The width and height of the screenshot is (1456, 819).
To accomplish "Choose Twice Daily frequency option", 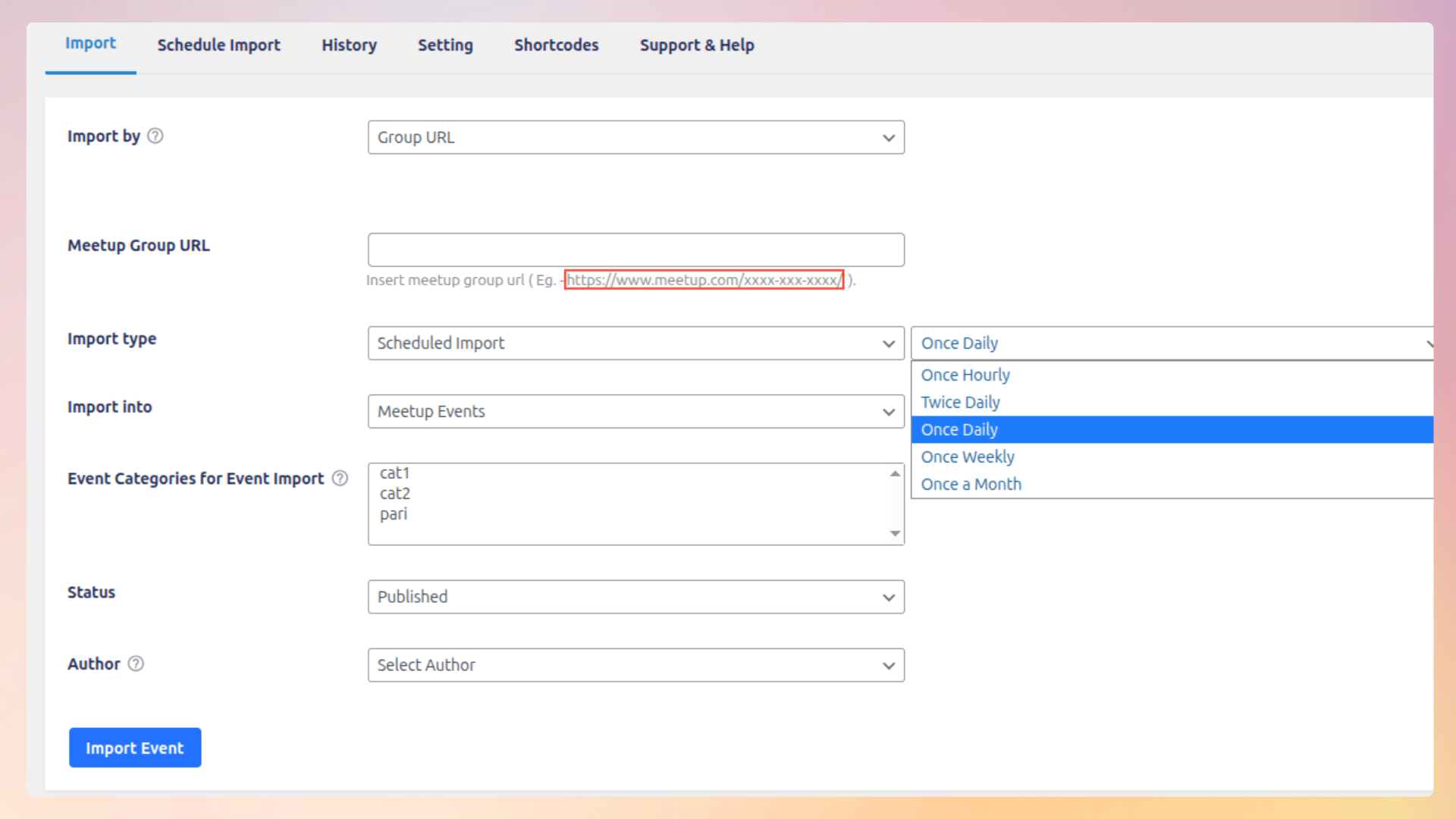I will coord(960,402).
